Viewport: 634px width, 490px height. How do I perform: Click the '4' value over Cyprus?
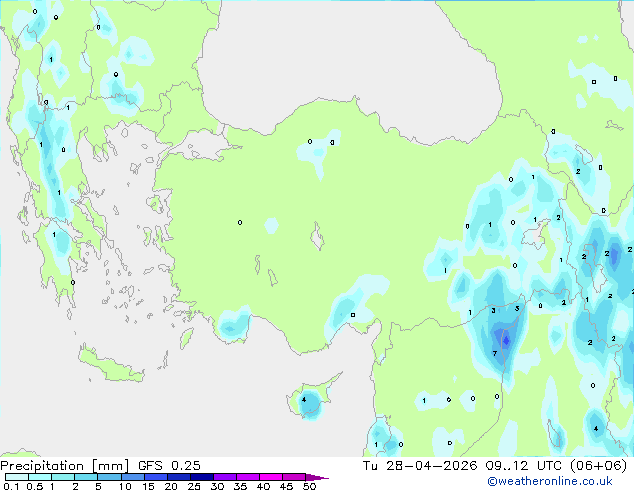click(x=304, y=400)
